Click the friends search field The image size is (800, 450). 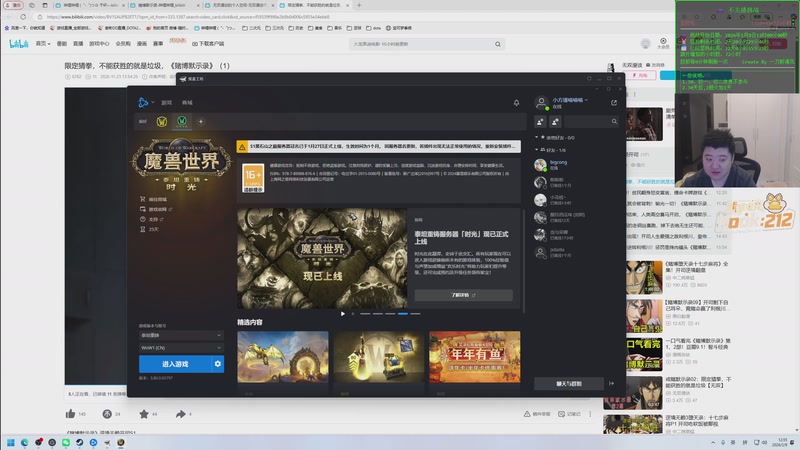592,121
